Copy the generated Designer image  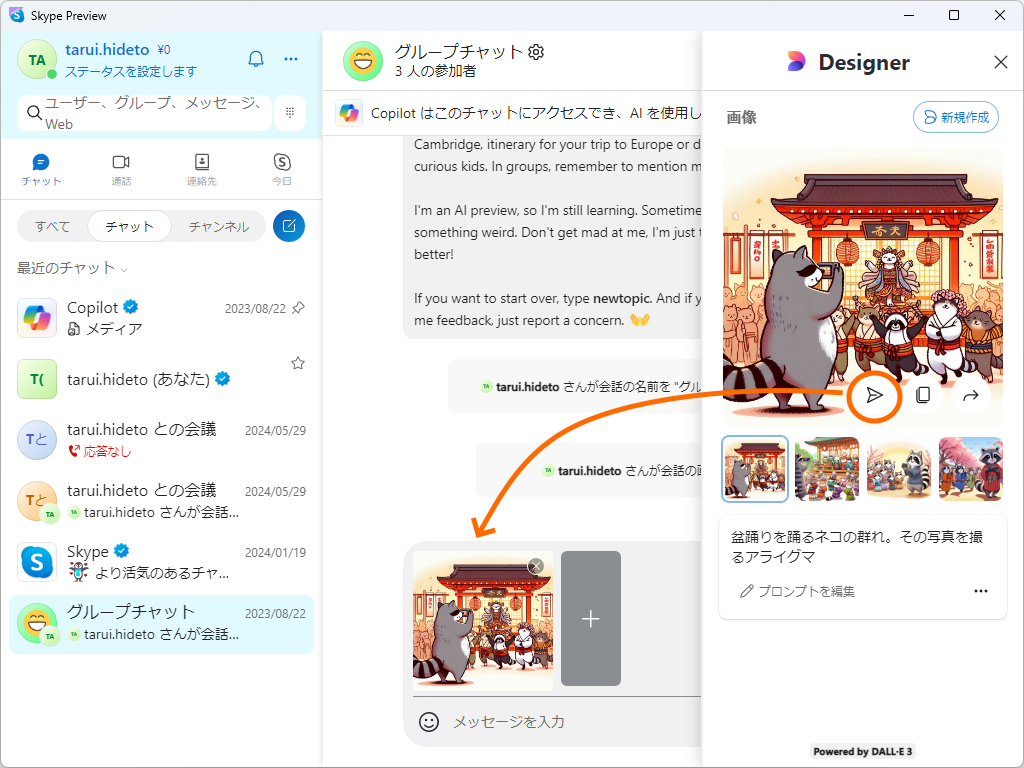pos(923,395)
